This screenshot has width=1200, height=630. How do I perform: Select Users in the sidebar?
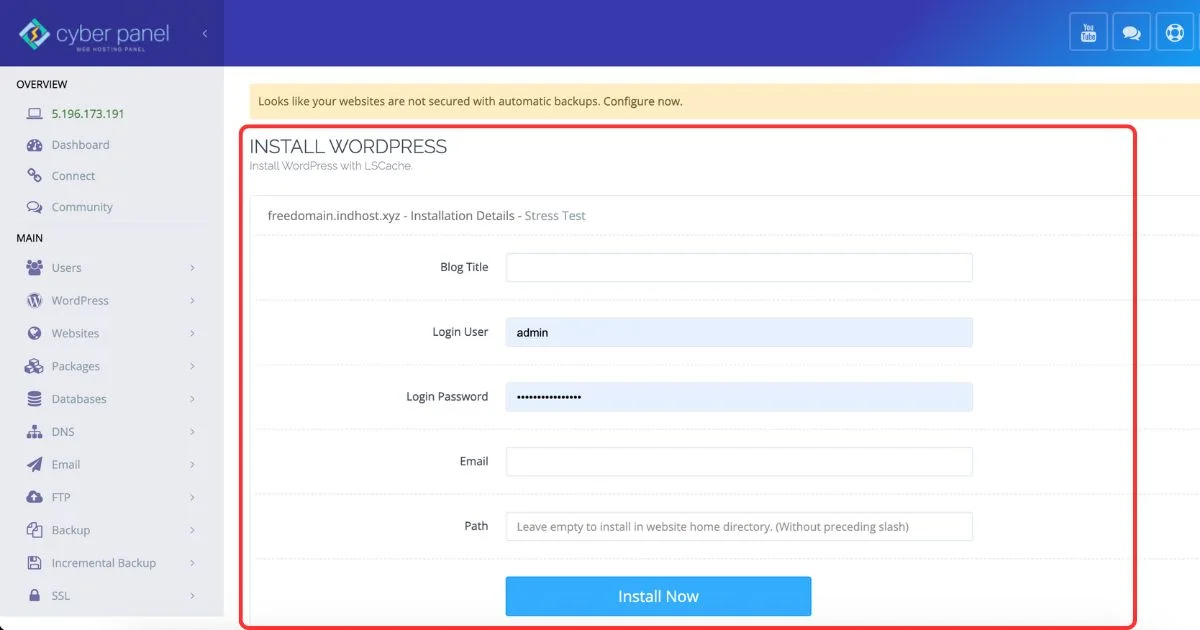tap(66, 268)
